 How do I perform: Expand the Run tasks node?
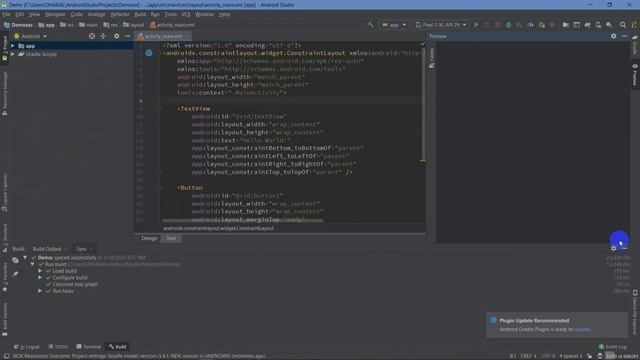pyautogui.click(x=40, y=291)
